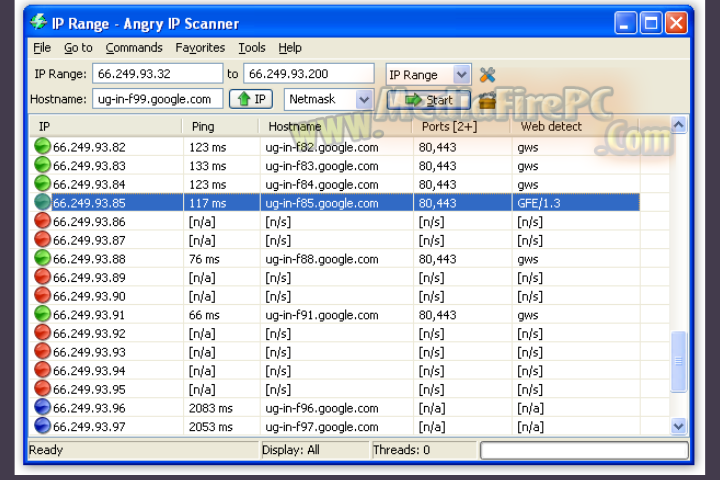Screen dimensions: 720x480
Task: Click the Ready status text
Action: [45, 450]
